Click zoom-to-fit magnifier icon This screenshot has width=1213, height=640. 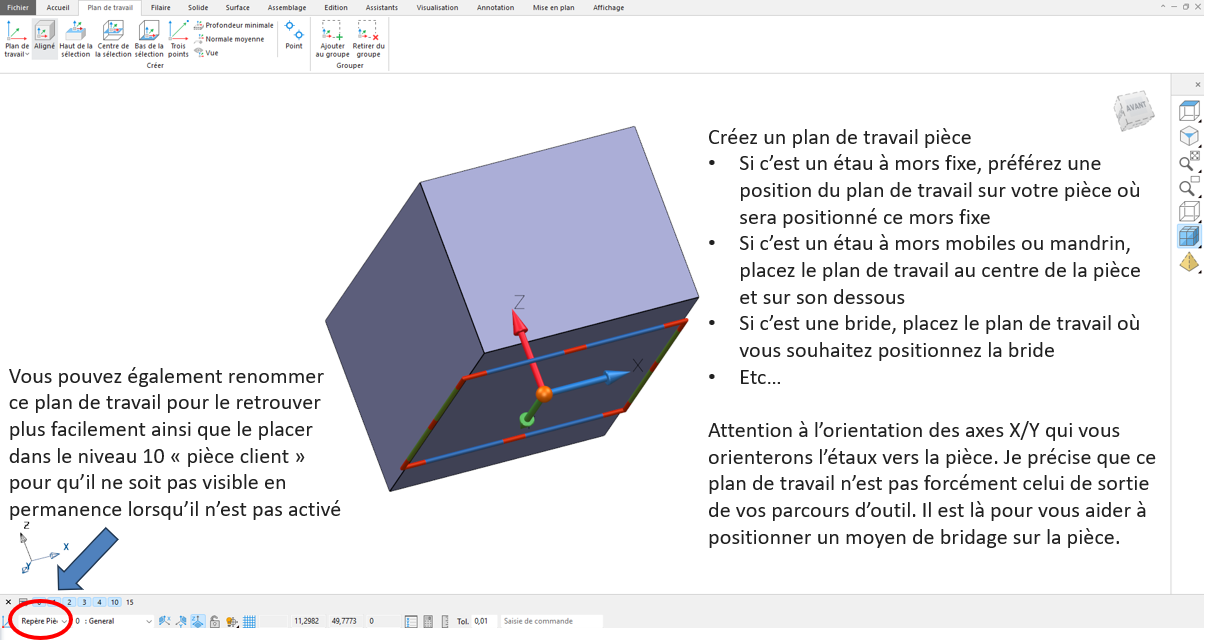(x=1189, y=162)
